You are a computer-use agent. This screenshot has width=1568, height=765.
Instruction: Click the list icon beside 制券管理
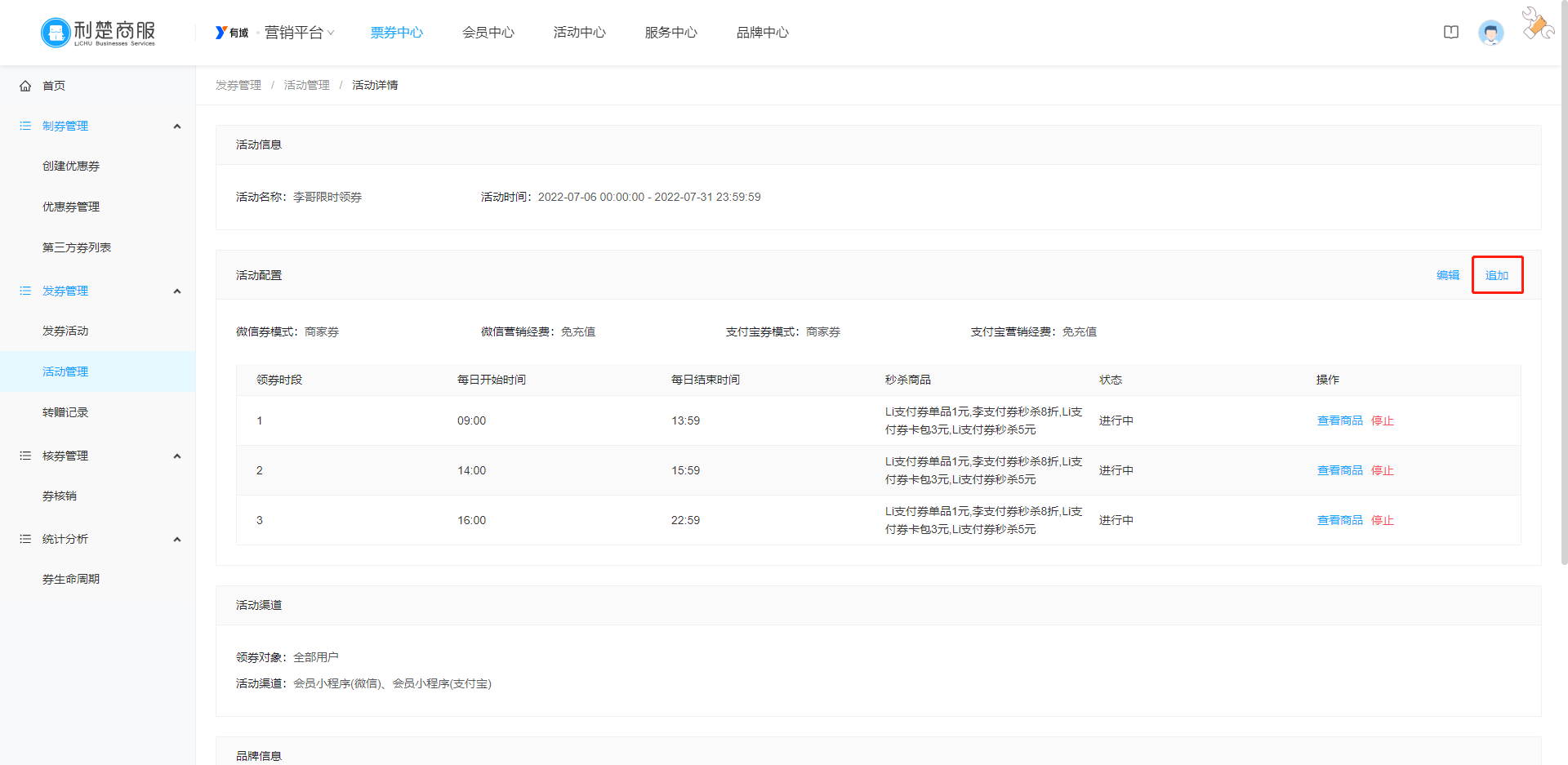tap(25, 126)
